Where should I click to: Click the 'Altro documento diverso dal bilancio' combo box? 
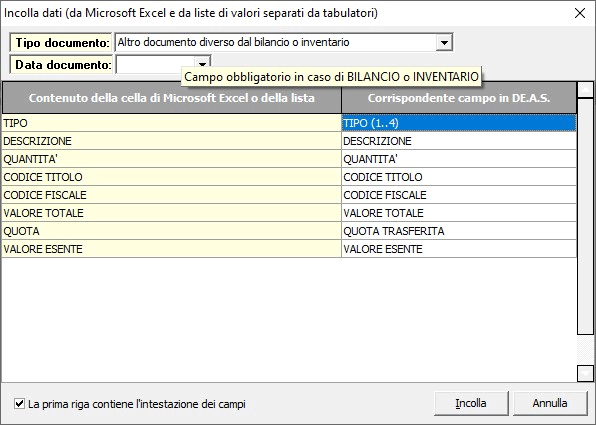(276, 42)
